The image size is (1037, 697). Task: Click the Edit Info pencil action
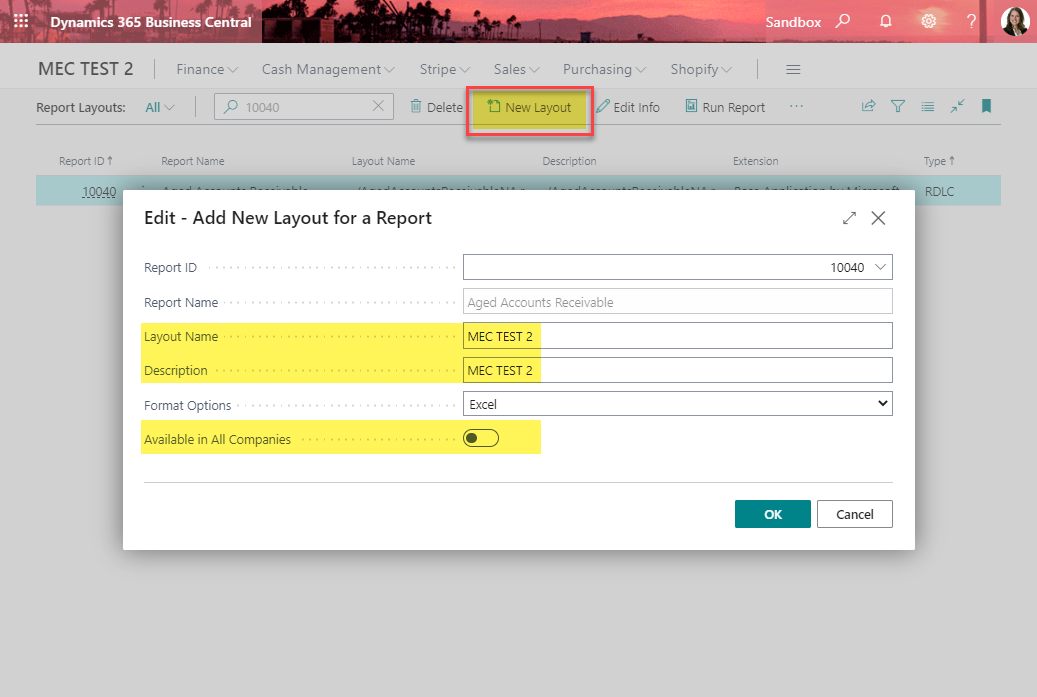pyautogui.click(x=628, y=107)
